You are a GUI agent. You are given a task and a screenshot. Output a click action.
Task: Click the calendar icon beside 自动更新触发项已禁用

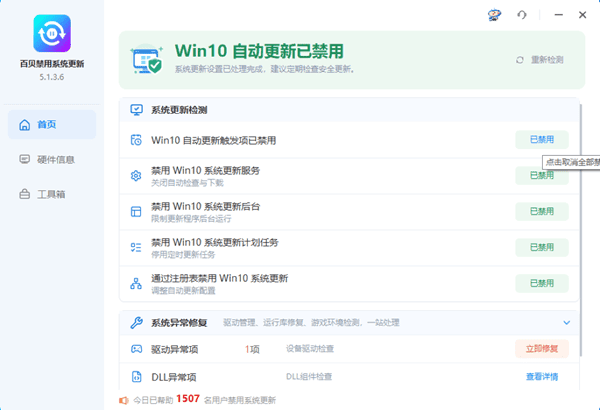pos(136,140)
